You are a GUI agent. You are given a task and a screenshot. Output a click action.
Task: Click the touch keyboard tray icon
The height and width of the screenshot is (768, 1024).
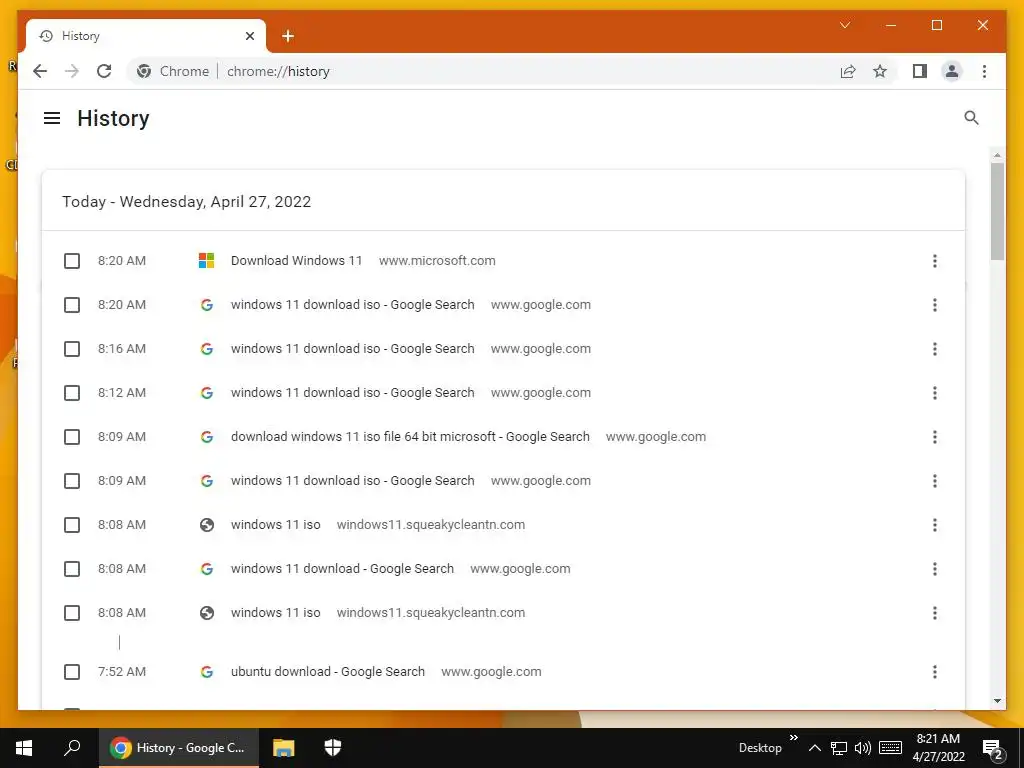click(890, 748)
